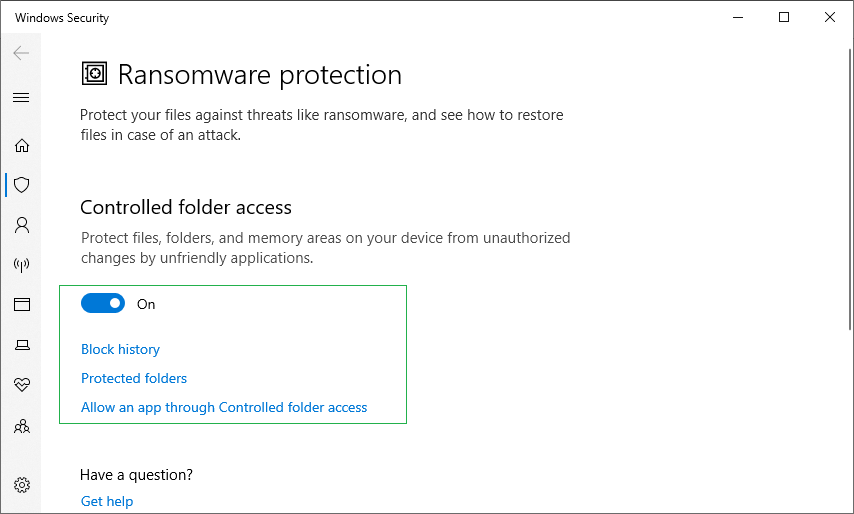Open Account protection person icon
Screen dimensions: 854x514
[x=22, y=225]
